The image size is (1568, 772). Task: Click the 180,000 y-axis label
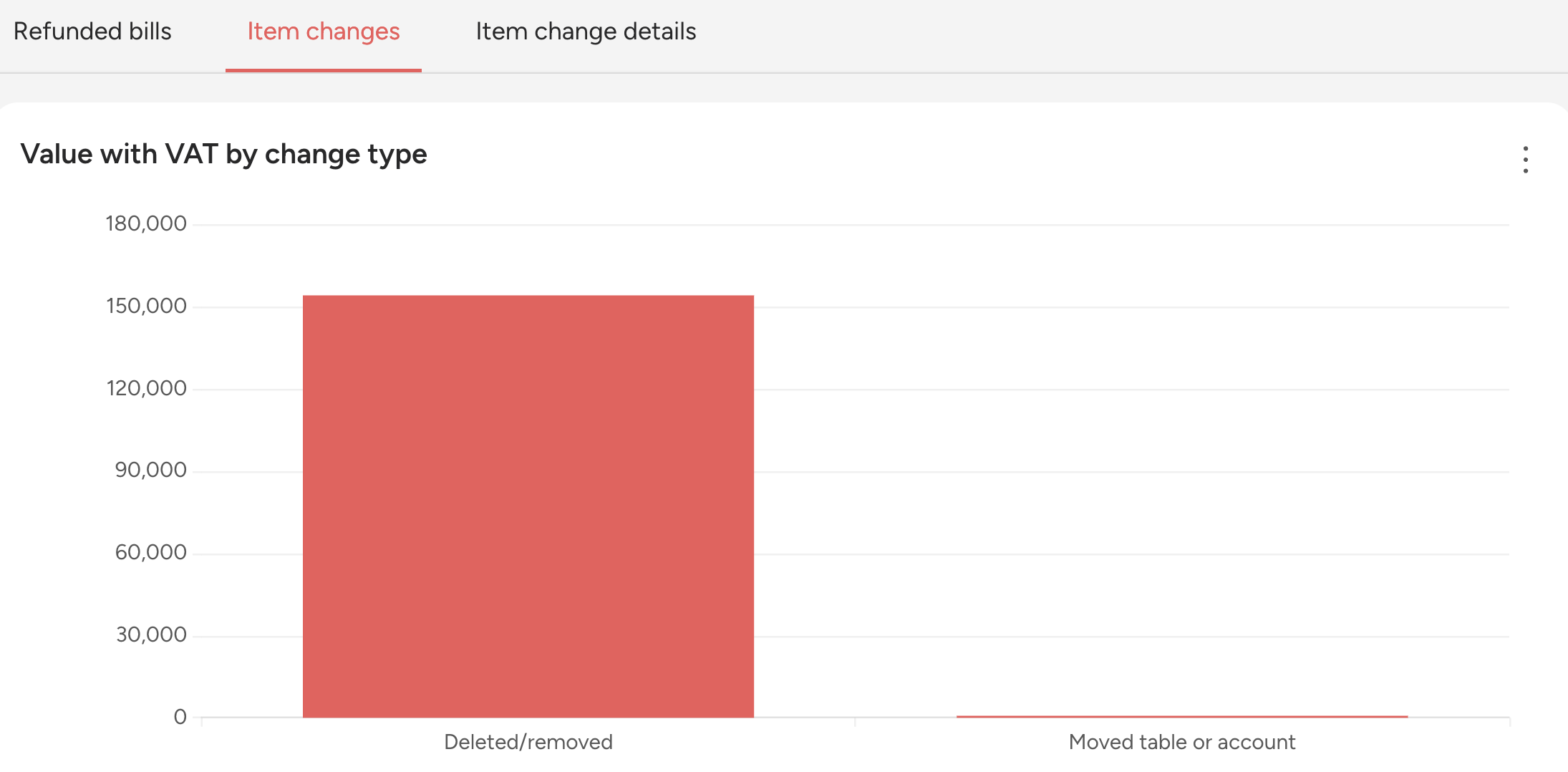coord(146,224)
